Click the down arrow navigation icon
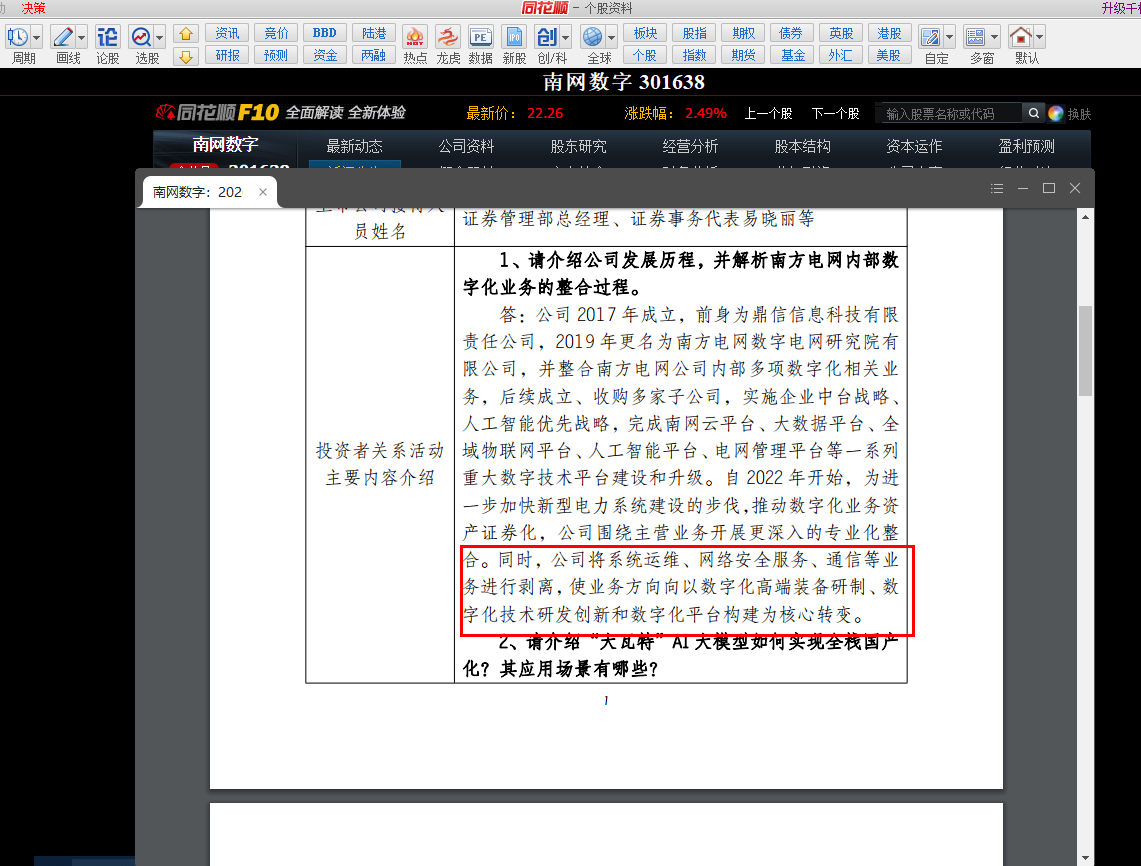This screenshot has width=1141, height=866. pyautogui.click(x=186, y=56)
